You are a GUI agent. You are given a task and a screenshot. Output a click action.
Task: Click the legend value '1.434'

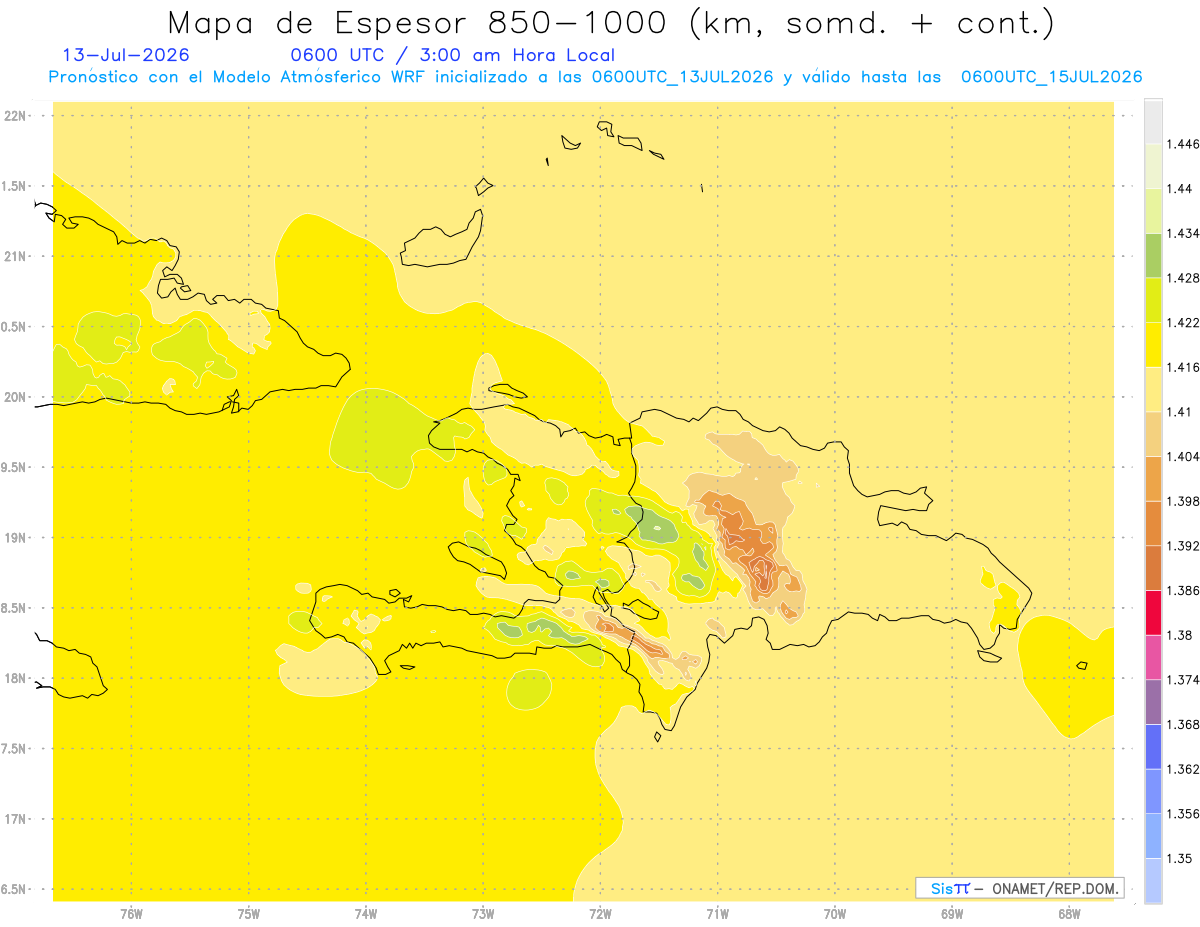1183,233
